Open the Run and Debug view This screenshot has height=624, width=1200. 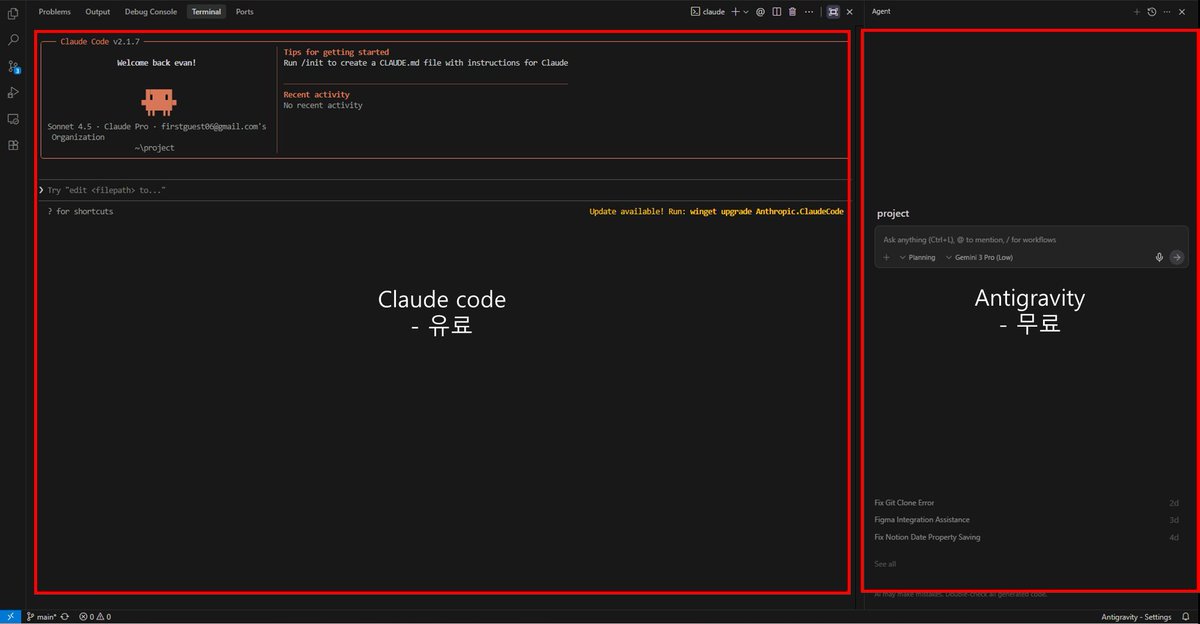tap(13, 93)
